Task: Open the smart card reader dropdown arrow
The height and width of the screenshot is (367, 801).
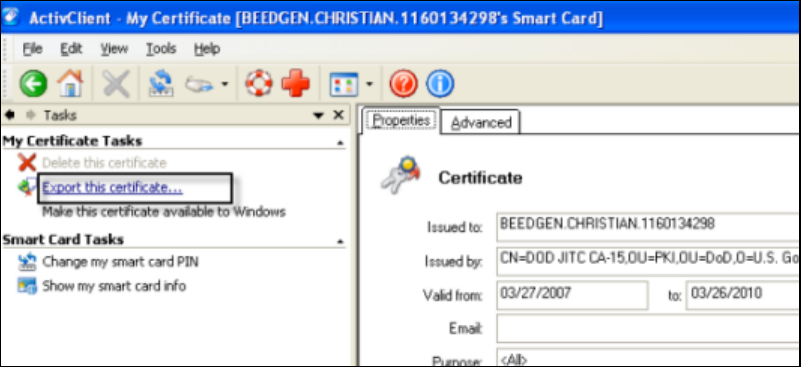Action: tap(224, 84)
